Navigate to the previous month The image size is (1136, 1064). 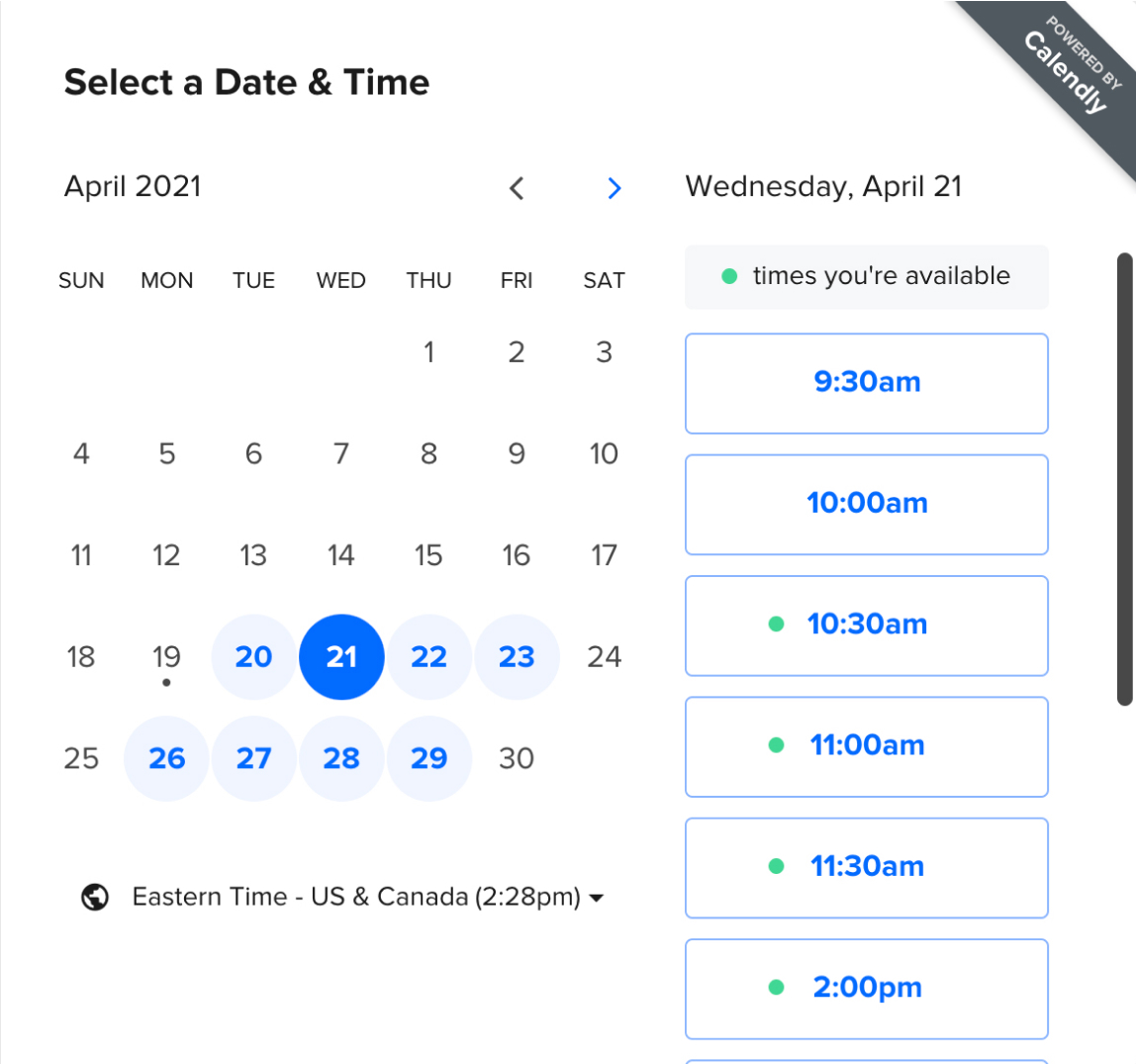pos(517,188)
